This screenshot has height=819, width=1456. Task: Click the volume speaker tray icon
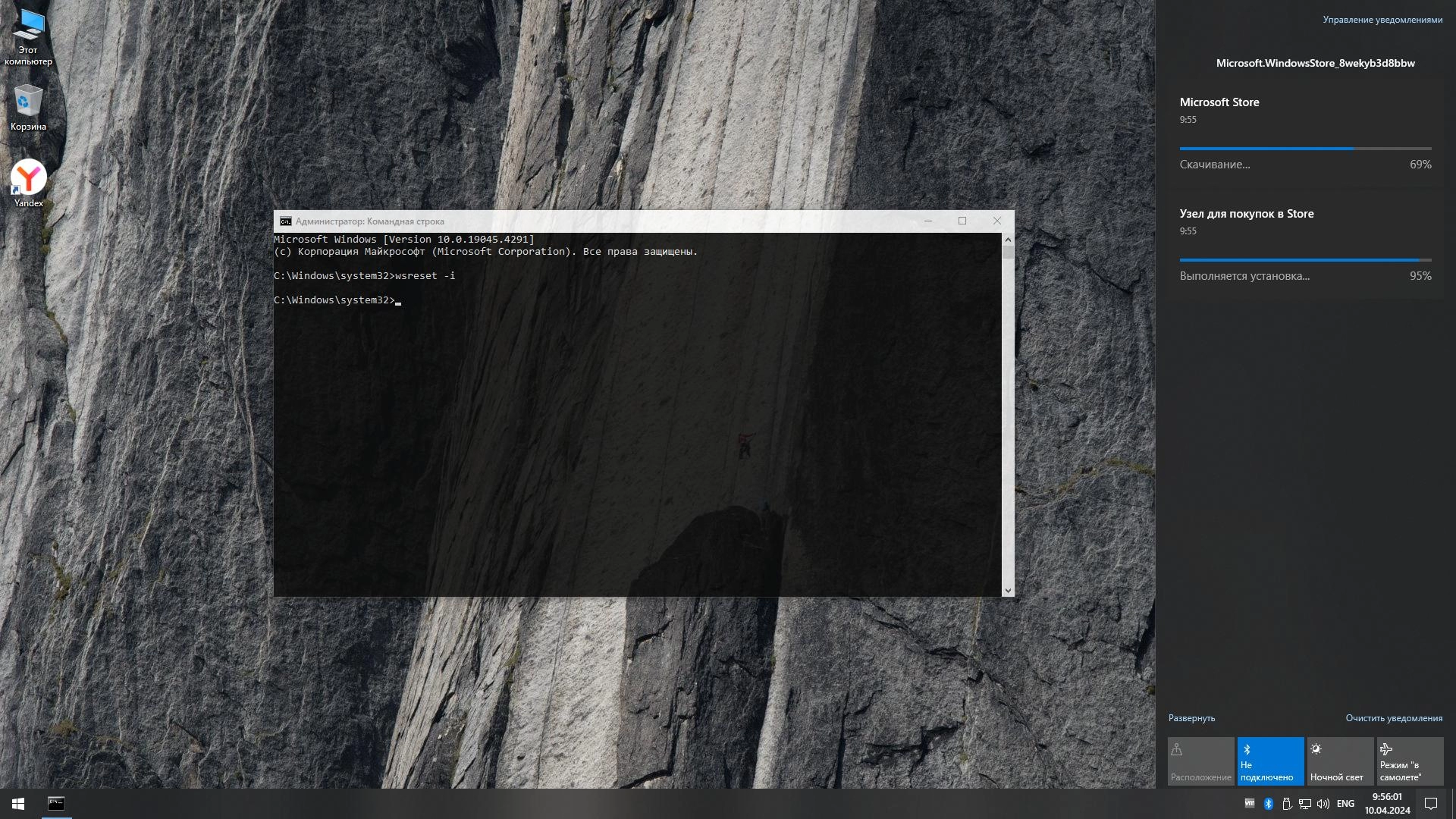[1323, 804]
